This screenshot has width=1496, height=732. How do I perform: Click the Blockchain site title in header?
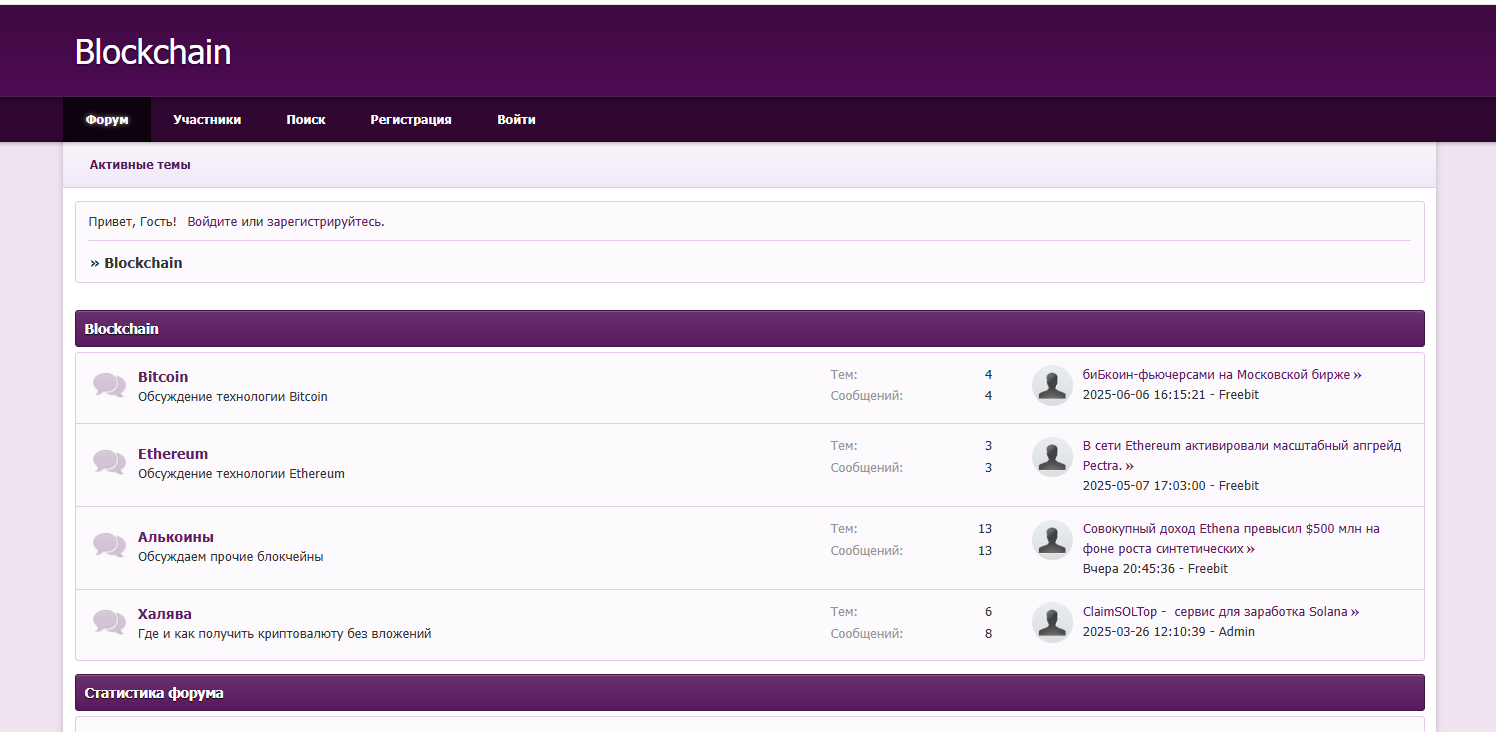click(153, 52)
